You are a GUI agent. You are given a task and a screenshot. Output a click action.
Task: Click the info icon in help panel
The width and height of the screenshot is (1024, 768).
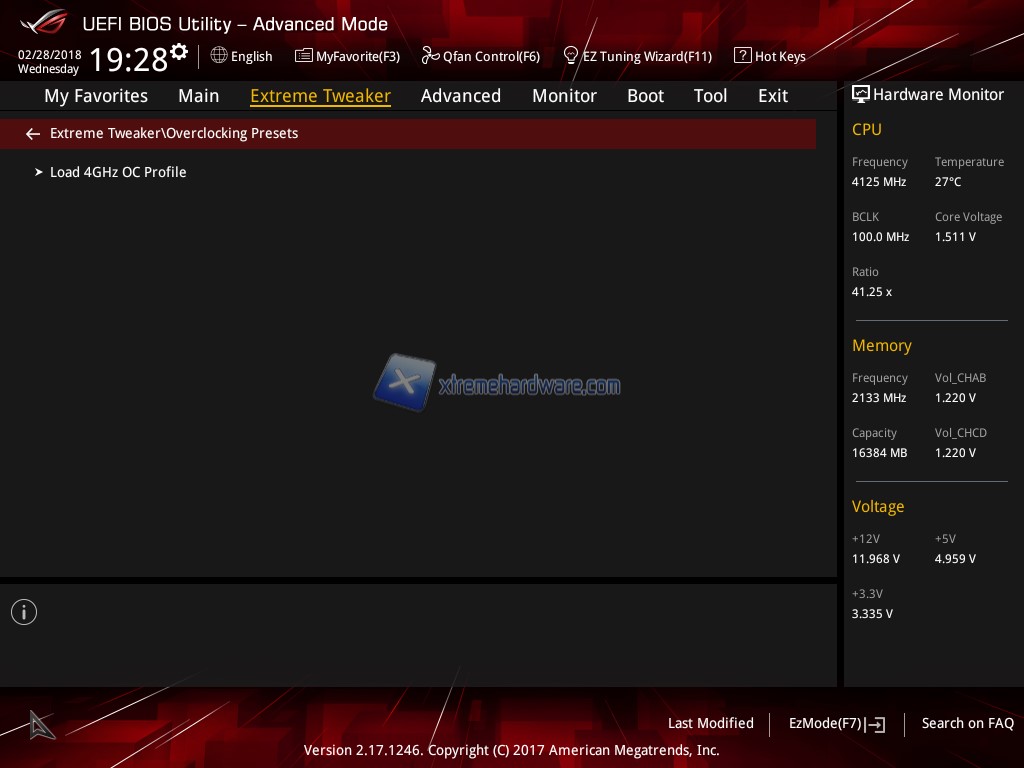pos(24,612)
